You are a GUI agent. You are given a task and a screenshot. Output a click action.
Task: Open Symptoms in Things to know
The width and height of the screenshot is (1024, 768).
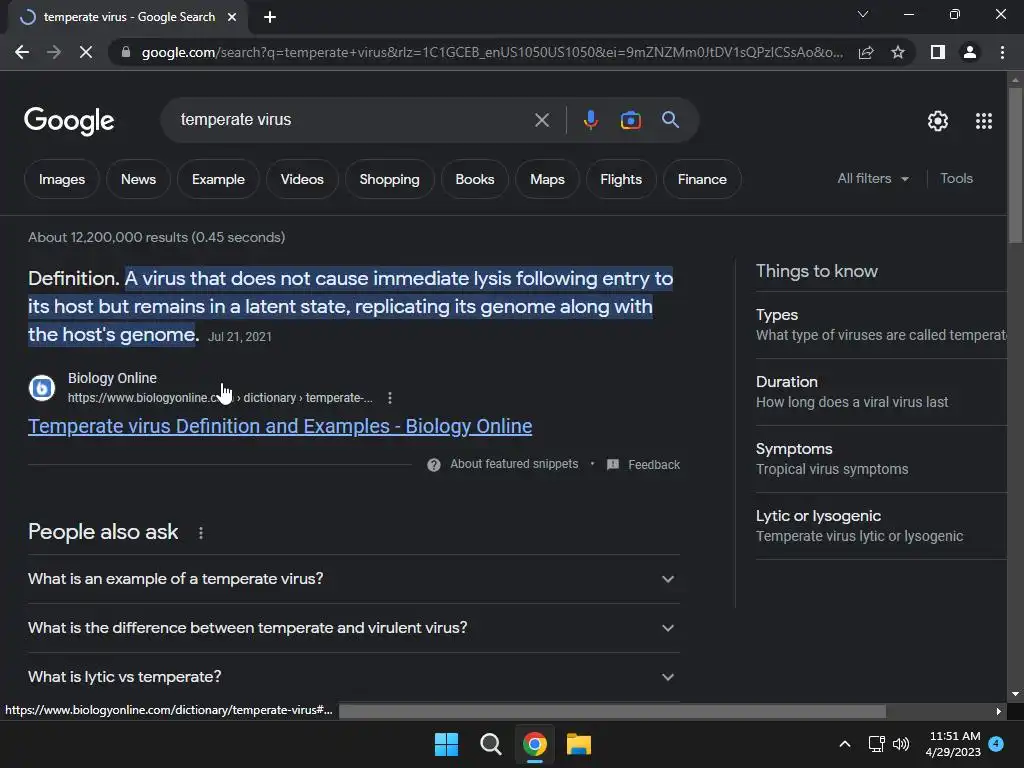point(881,459)
